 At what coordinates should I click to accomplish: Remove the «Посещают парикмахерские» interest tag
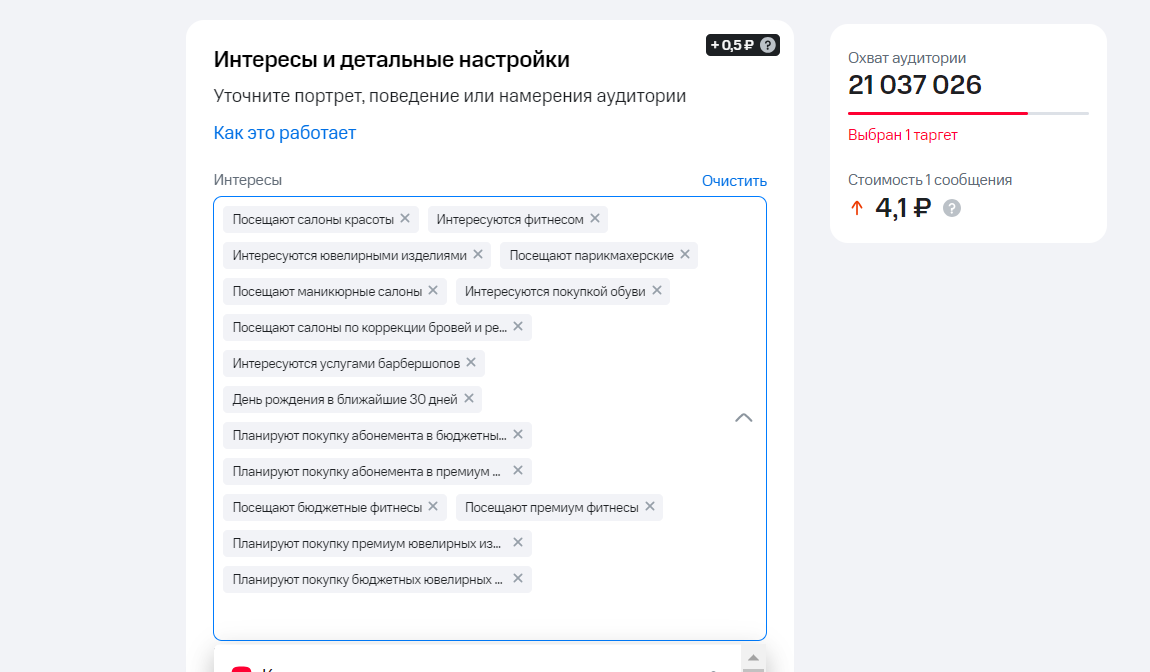684,255
